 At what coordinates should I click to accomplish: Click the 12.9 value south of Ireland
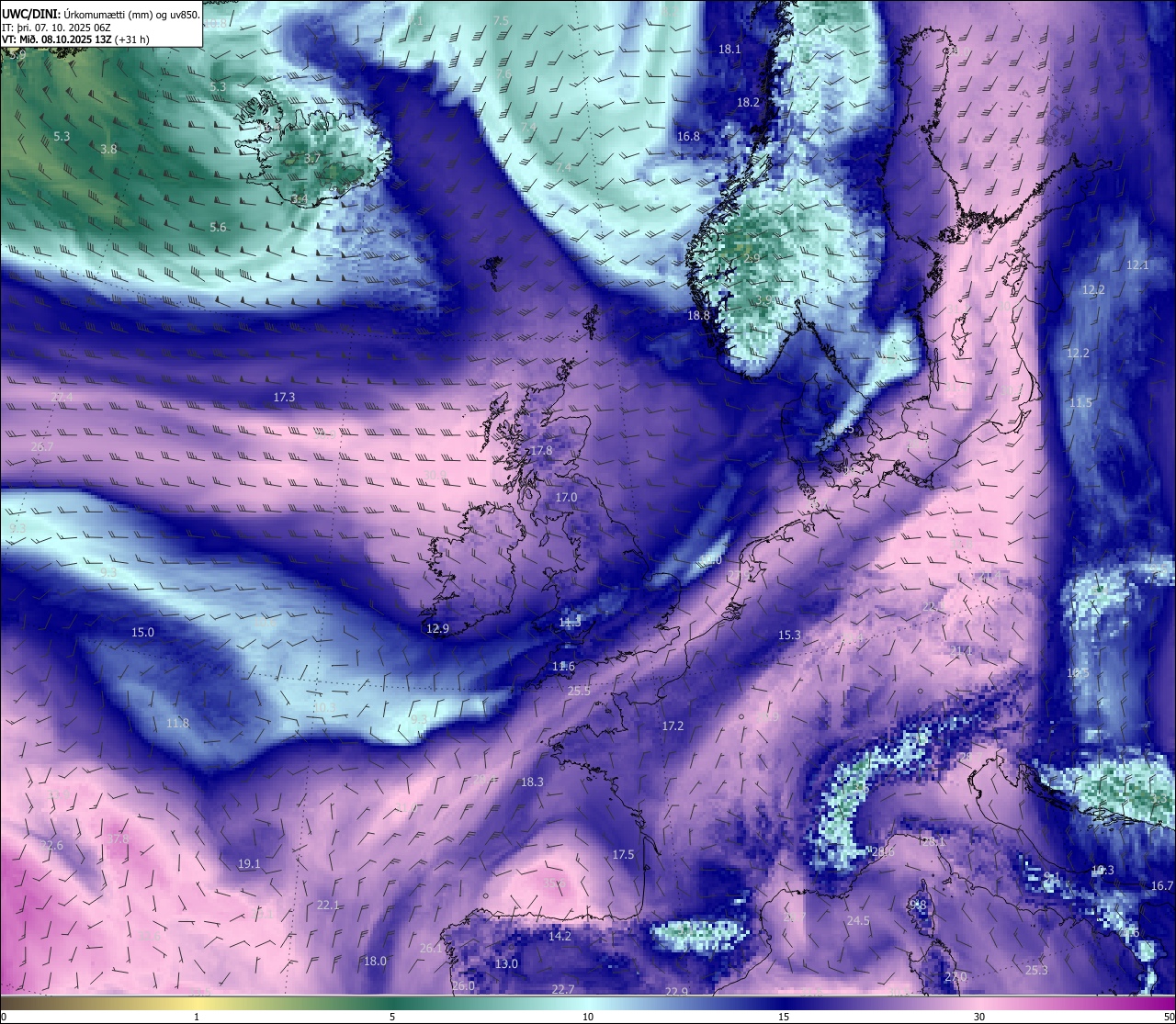[438, 629]
